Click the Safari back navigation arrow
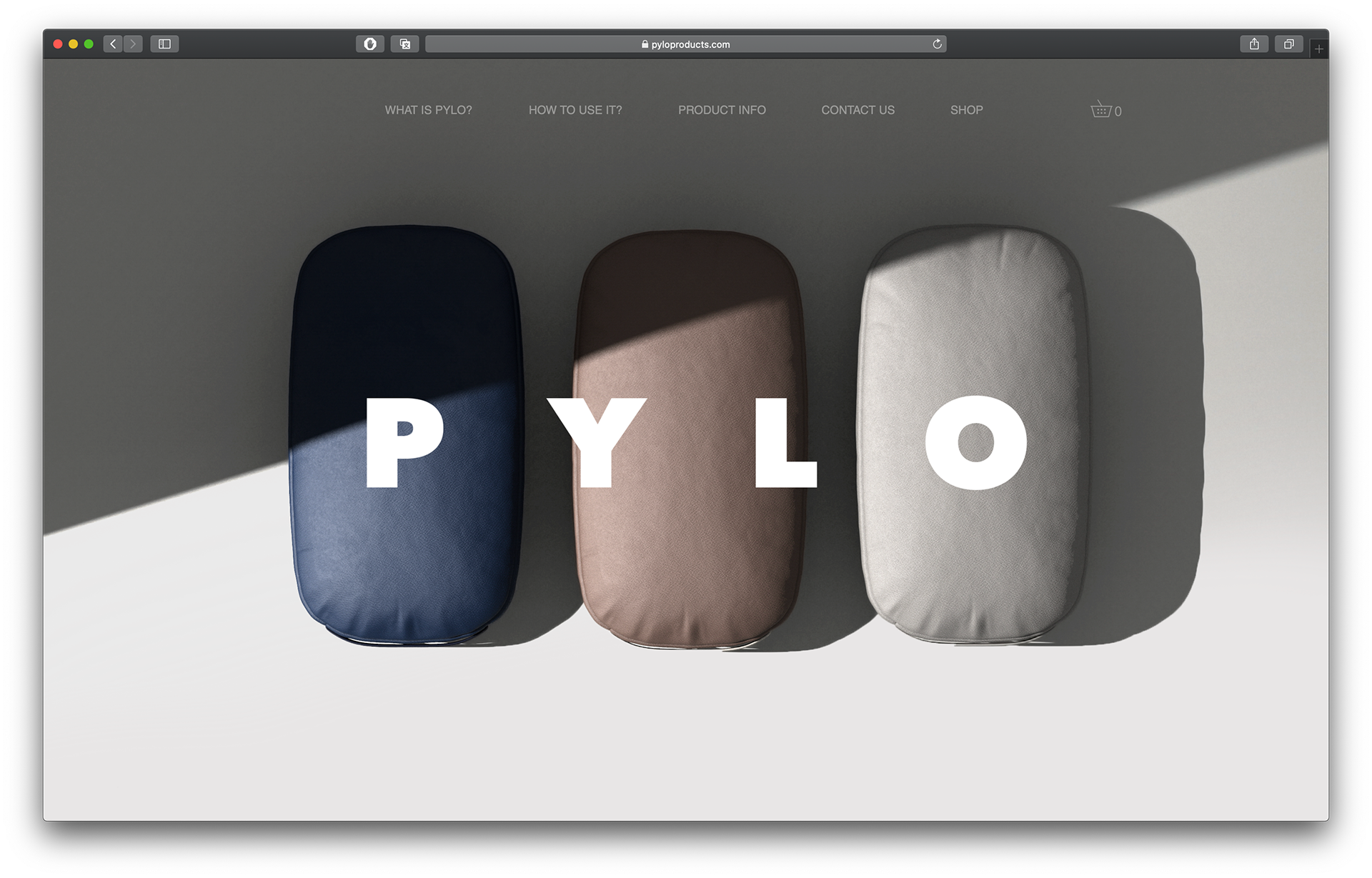1372x878 pixels. 113,44
